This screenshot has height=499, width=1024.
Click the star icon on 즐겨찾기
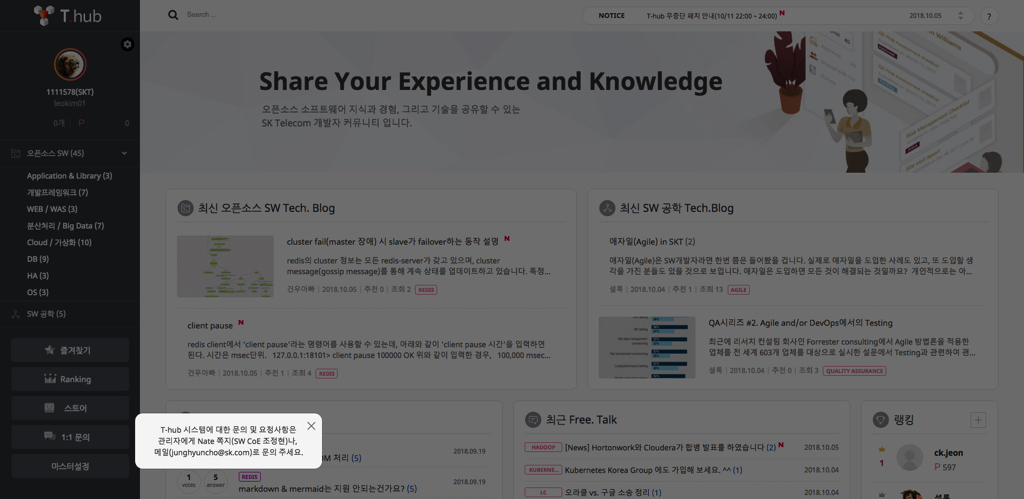coord(50,349)
